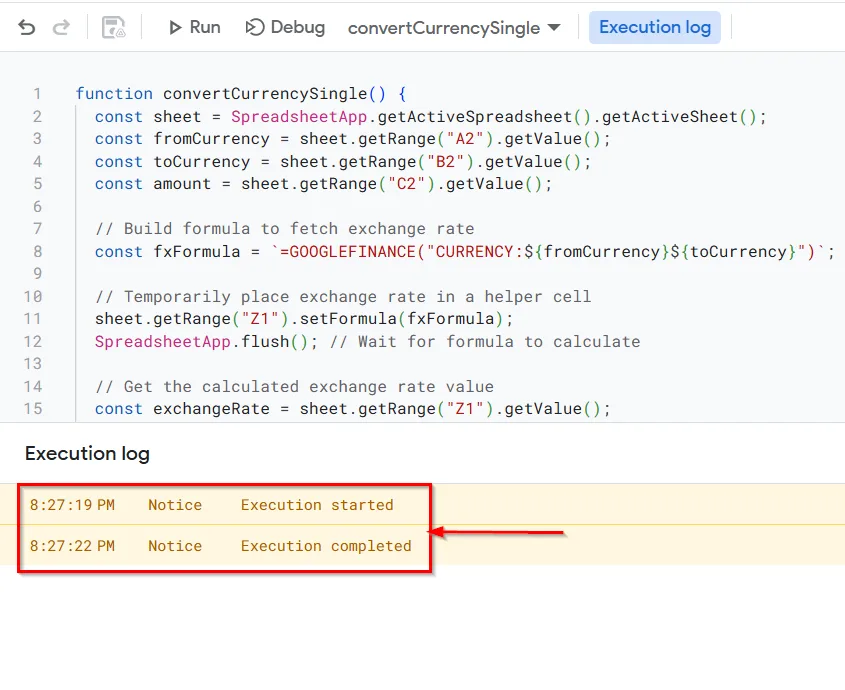Click line number 12 in gutter
Image resolution: width=845 pixels, height=690 pixels.
point(33,342)
